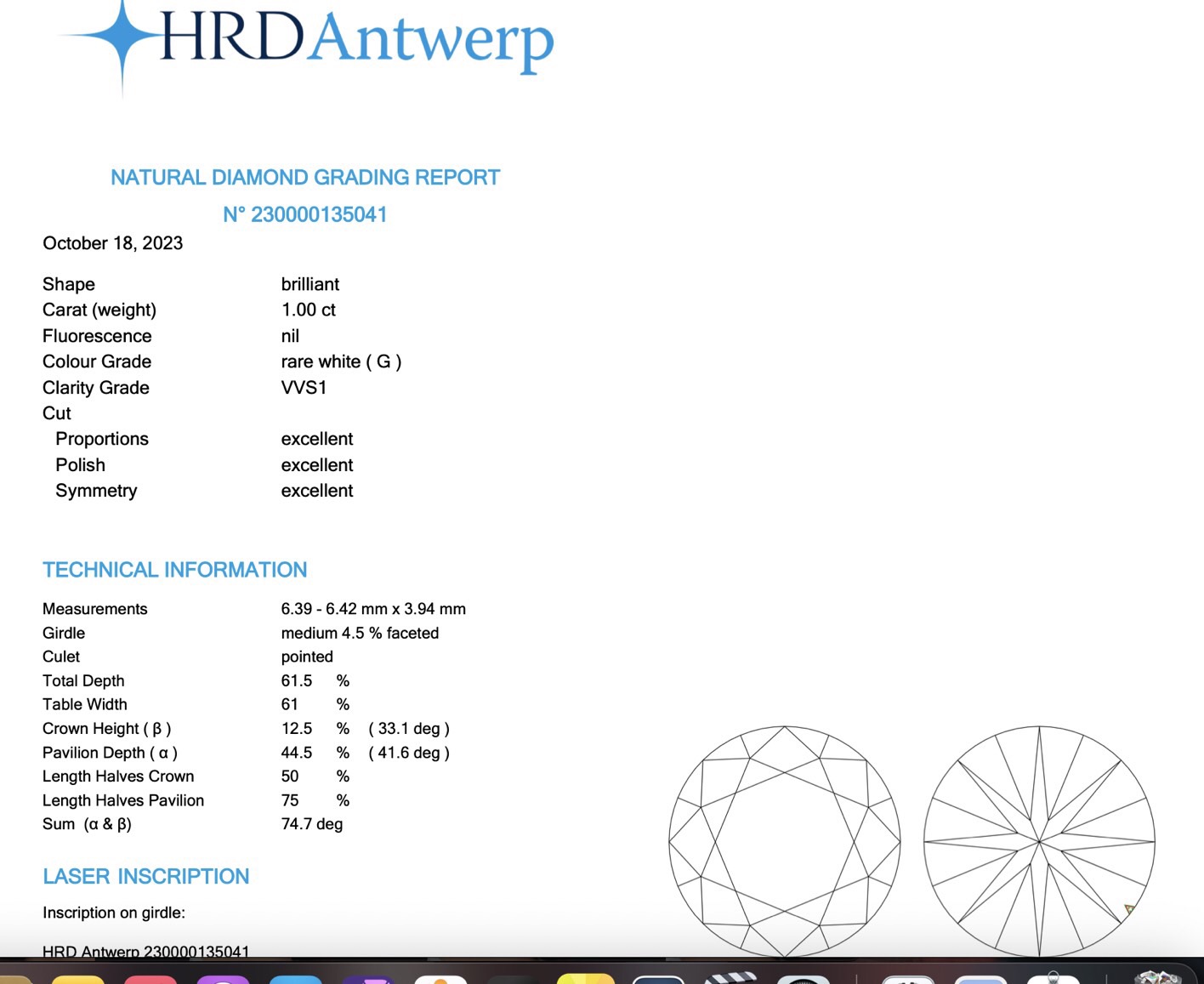Click the Shape label
The image size is (1204, 984).
coord(69,284)
